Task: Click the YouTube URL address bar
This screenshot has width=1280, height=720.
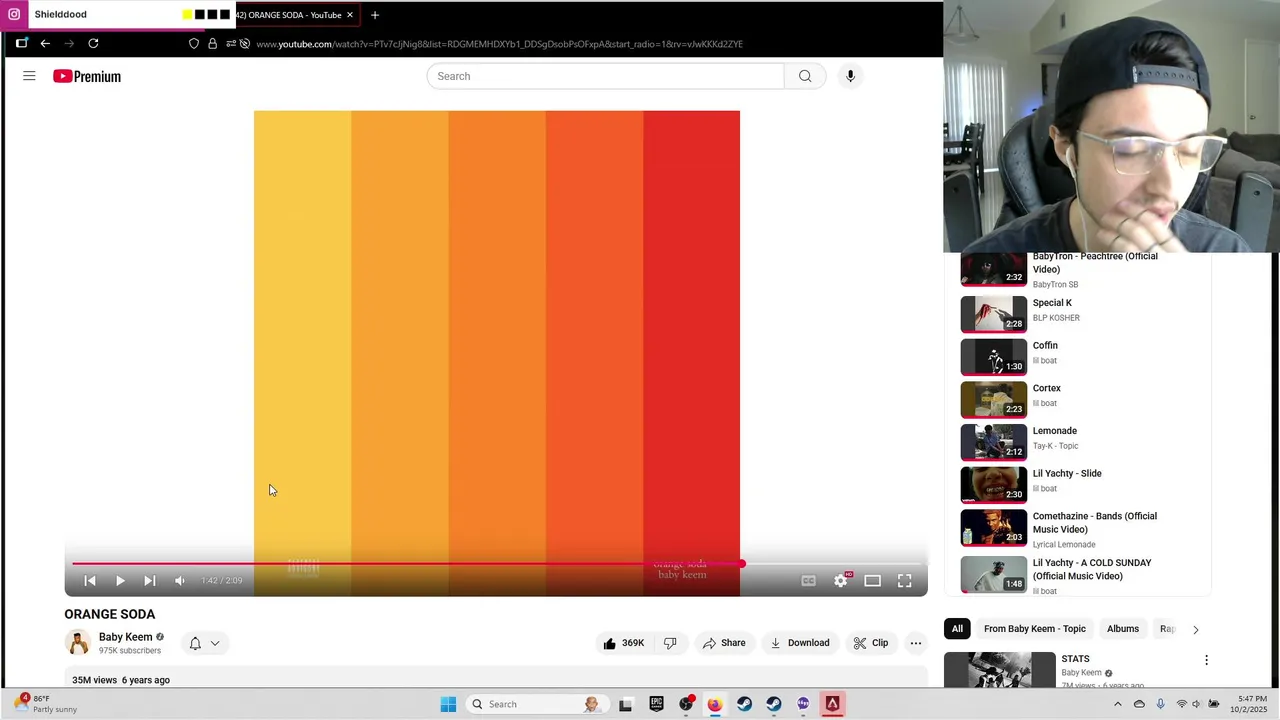Action: click(x=500, y=44)
